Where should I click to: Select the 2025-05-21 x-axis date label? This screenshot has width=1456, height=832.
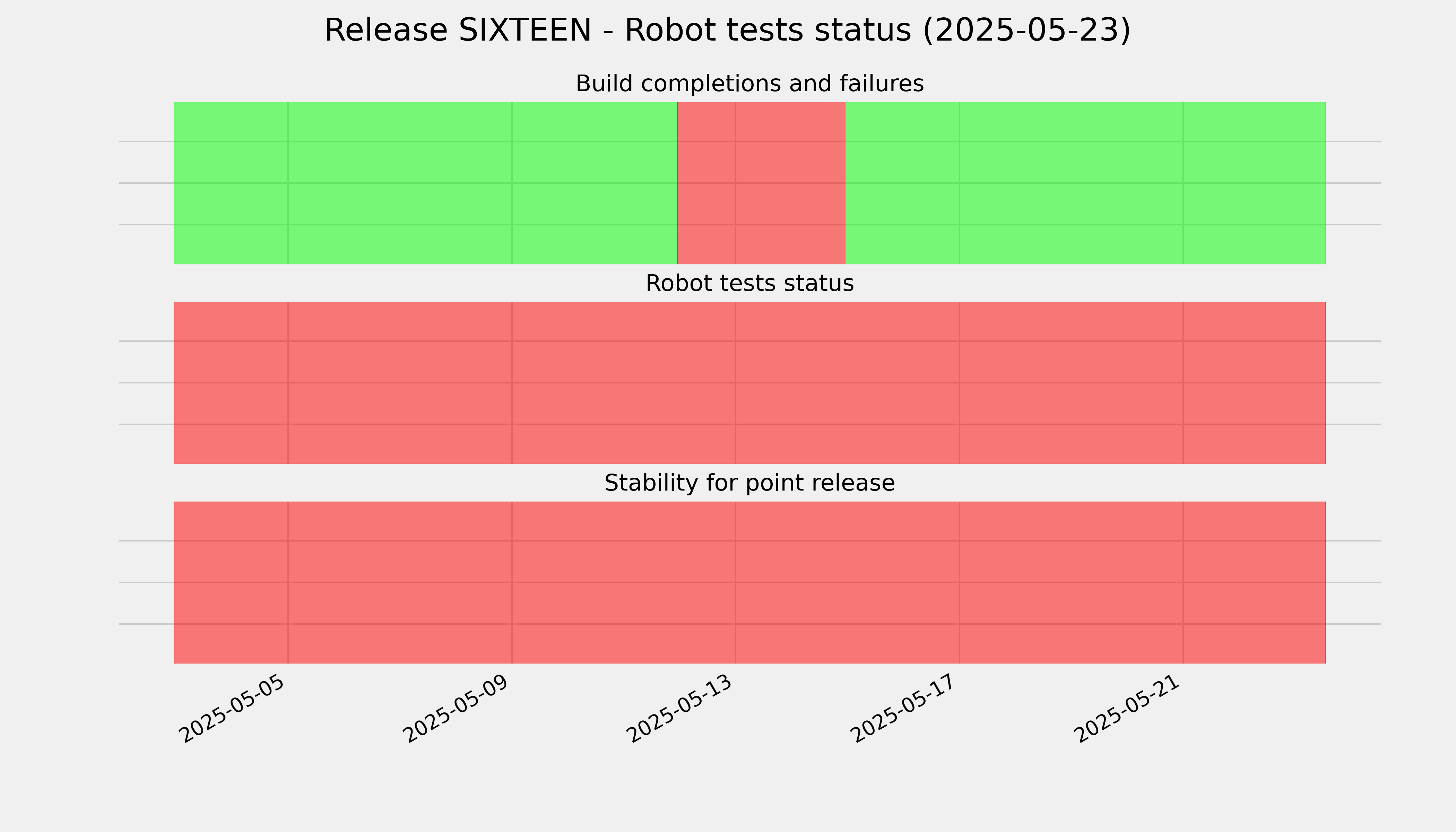click(x=1127, y=709)
